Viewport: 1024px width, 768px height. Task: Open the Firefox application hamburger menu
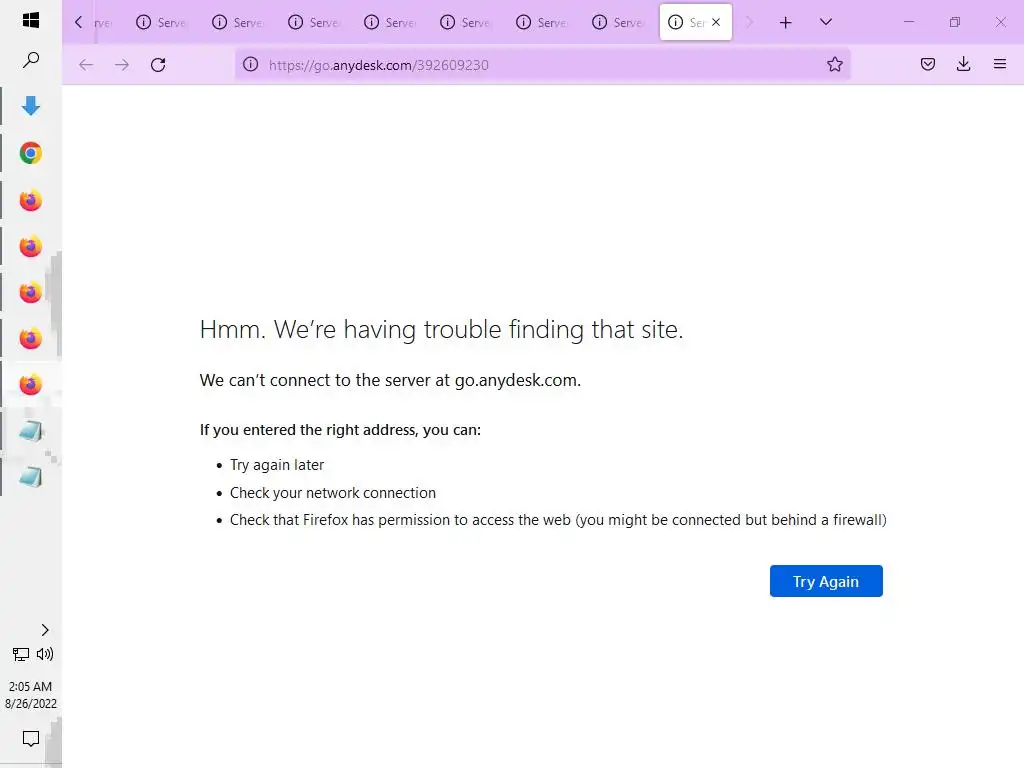[1000, 64]
